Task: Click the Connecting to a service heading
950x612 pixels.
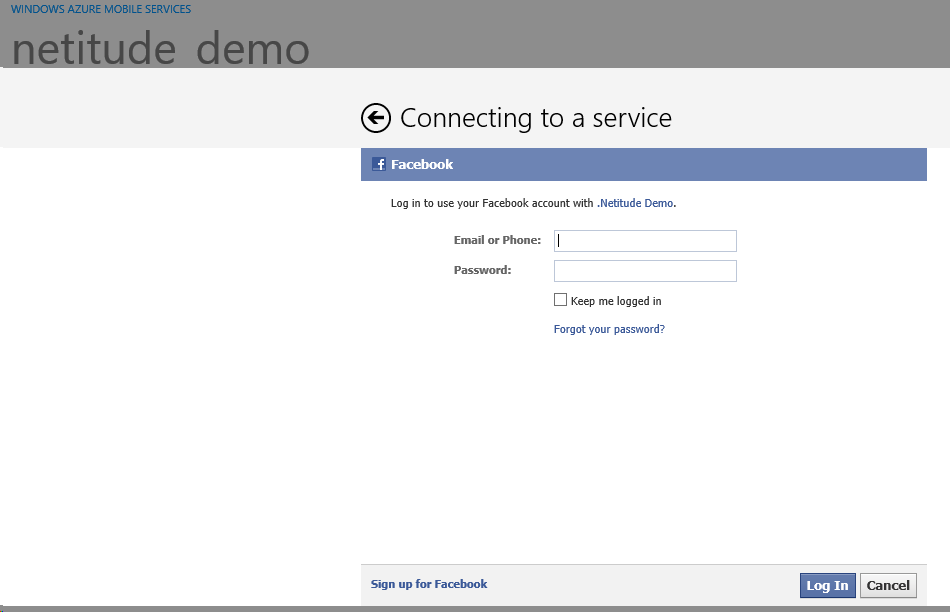Action: pyautogui.click(x=536, y=118)
